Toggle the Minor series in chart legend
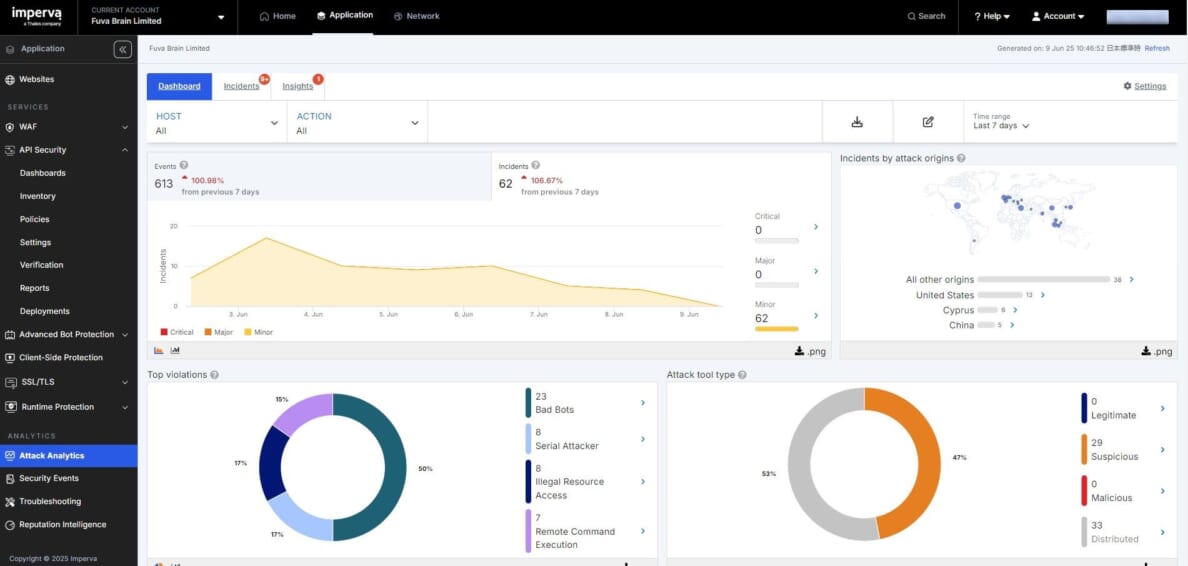 [258, 332]
